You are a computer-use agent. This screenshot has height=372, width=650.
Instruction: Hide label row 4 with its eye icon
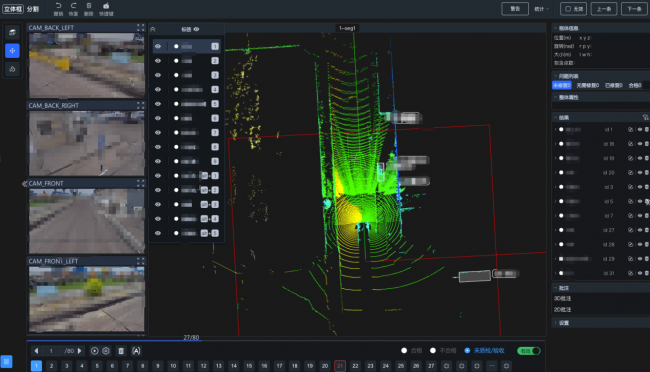[158, 90]
